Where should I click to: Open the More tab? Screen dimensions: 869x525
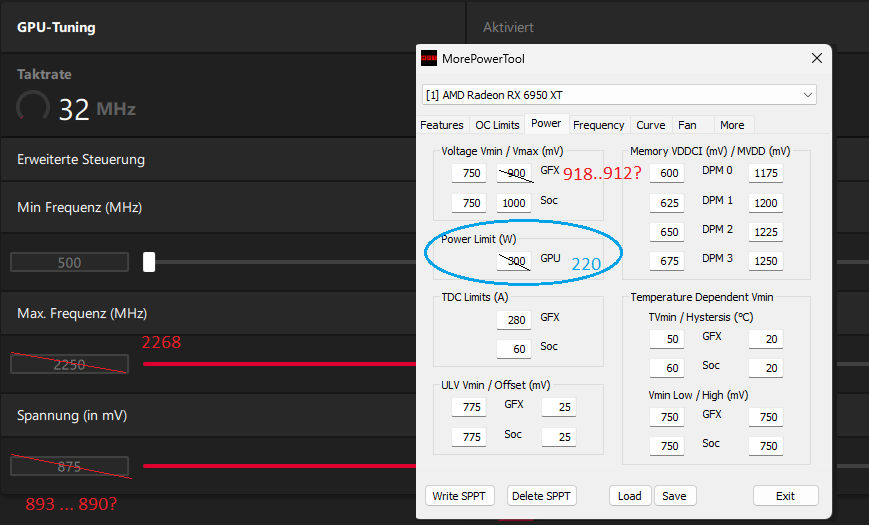(732, 125)
